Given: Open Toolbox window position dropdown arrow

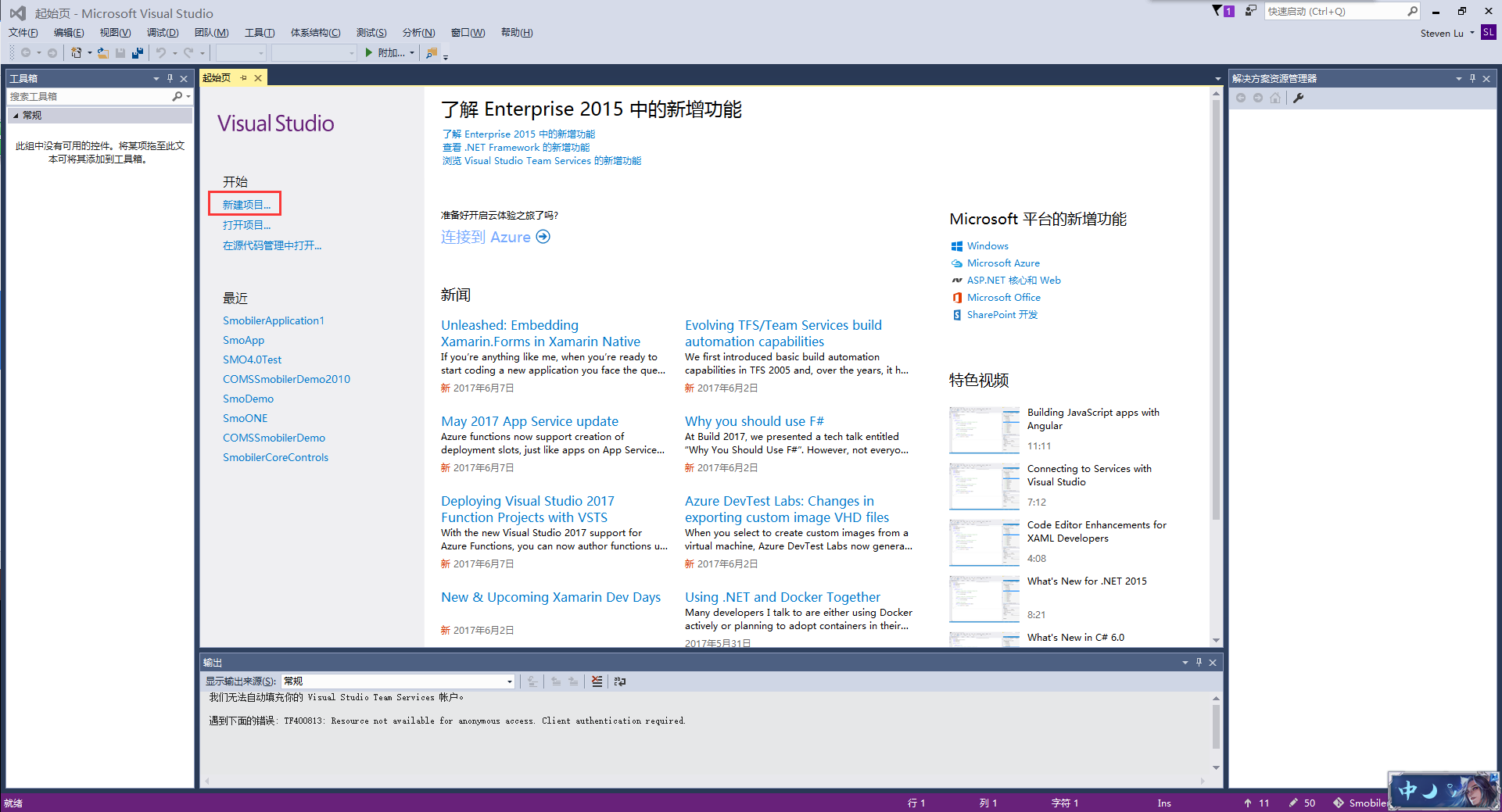Looking at the screenshot, I should (156, 78).
